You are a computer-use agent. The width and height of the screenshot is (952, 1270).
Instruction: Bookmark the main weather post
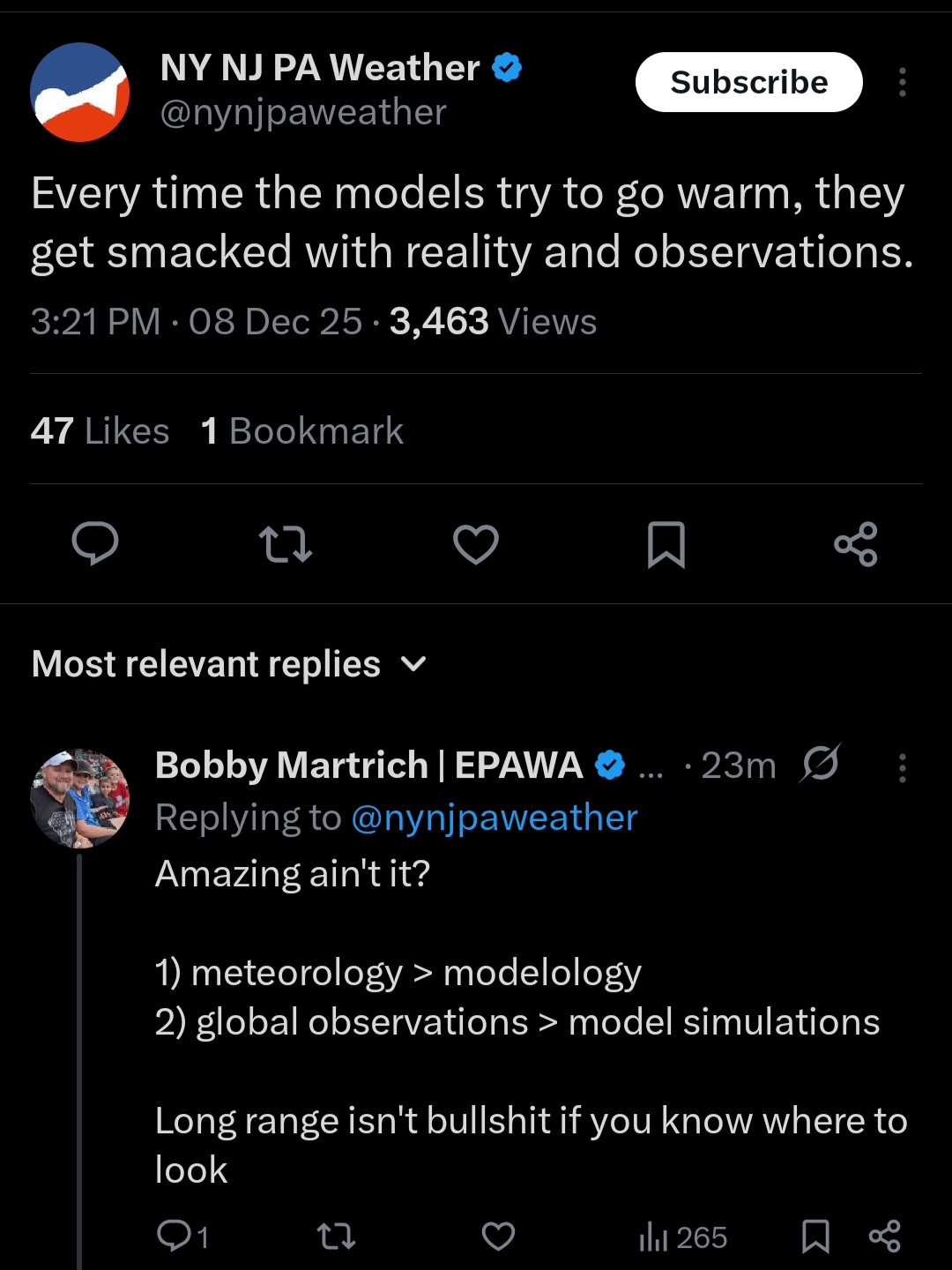pyautogui.click(x=666, y=543)
